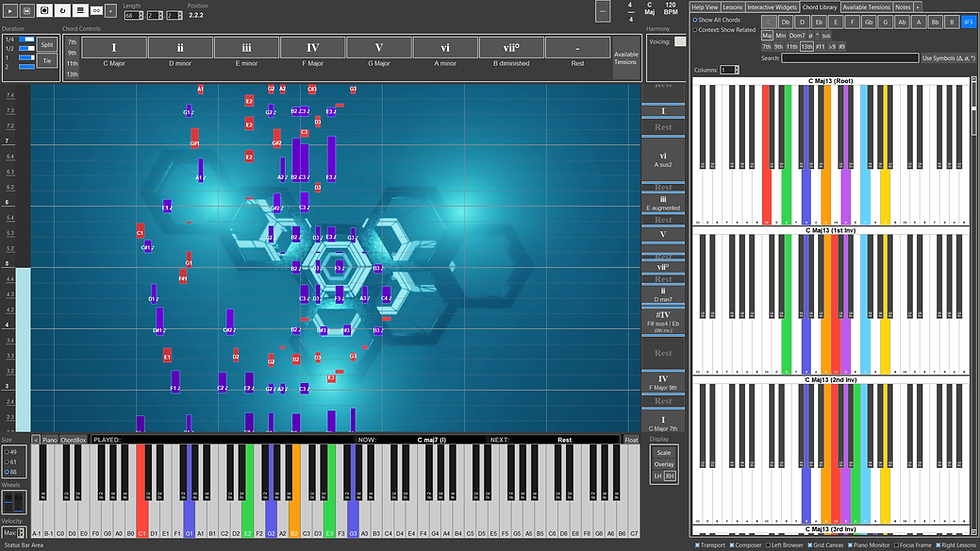Select the C Maj13 (1st Inv) keyboard

[x=832, y=305]
